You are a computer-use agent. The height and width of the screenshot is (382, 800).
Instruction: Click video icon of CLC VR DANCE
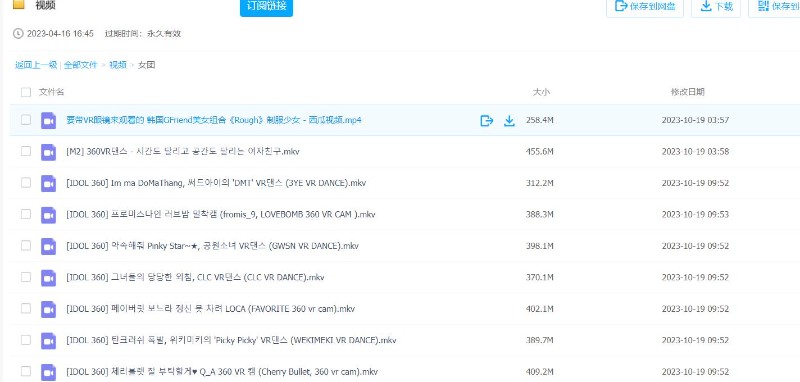[x=48, y=278]
